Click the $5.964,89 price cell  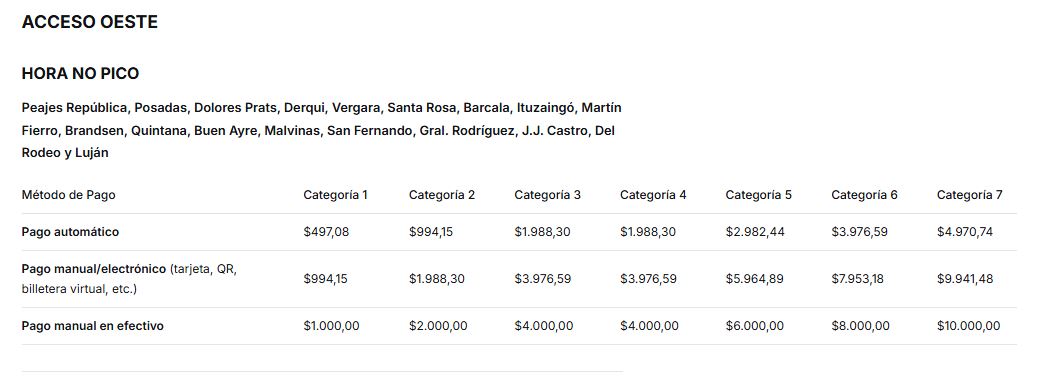point(755,278)
